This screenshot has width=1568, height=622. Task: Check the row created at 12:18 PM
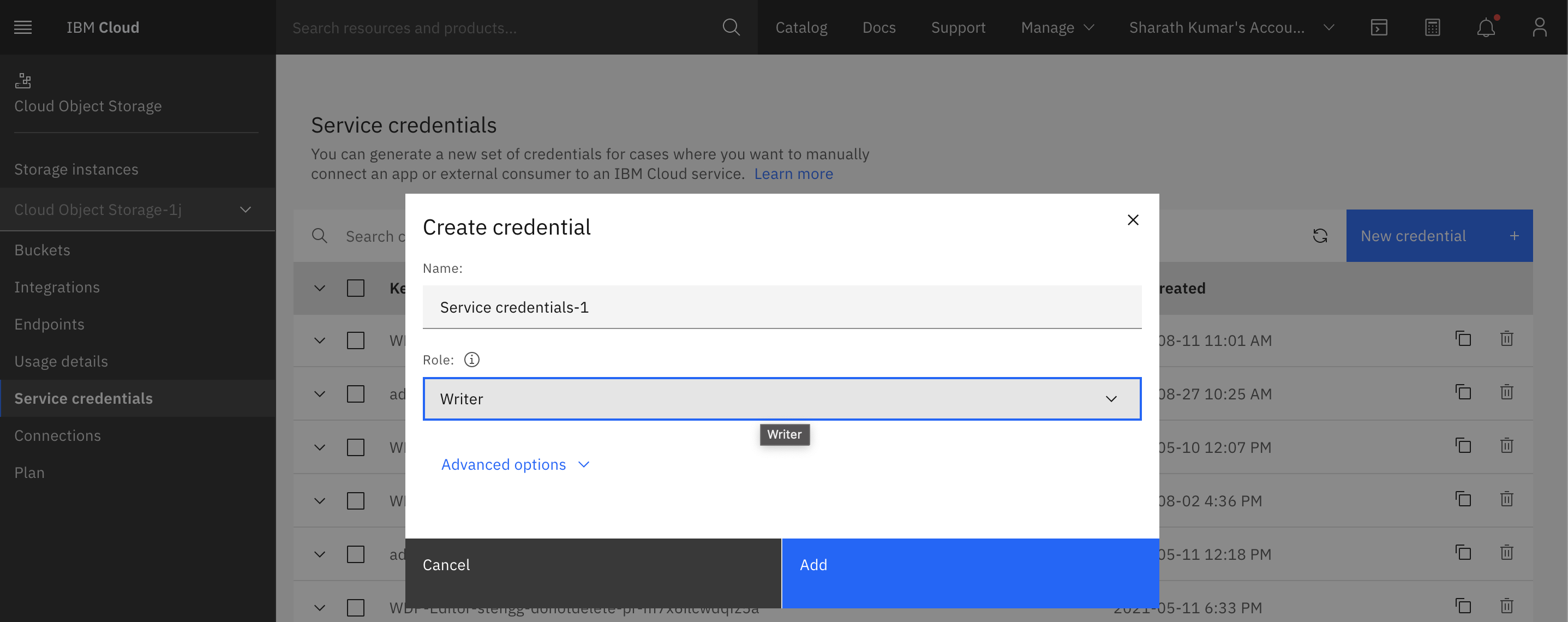pyautogui.click(x=356, y=555)
